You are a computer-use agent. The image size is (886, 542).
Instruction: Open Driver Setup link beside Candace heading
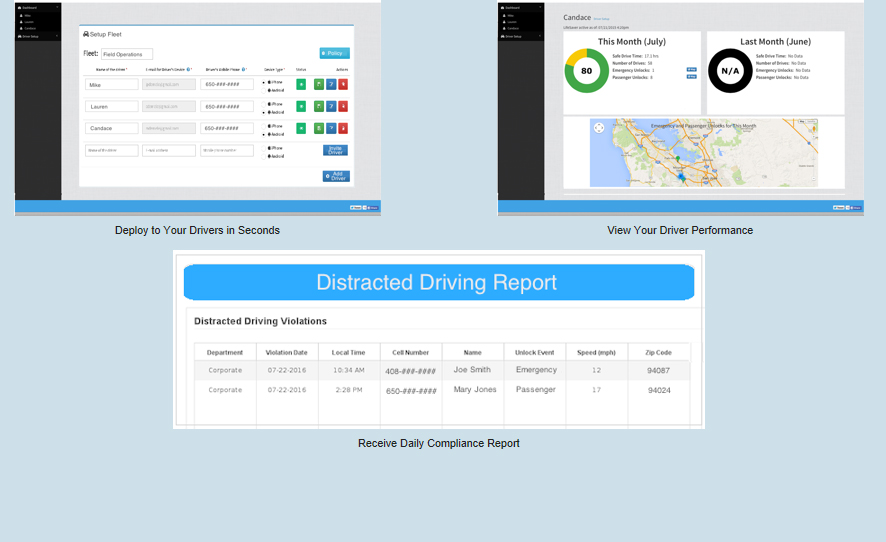point(601,19)
